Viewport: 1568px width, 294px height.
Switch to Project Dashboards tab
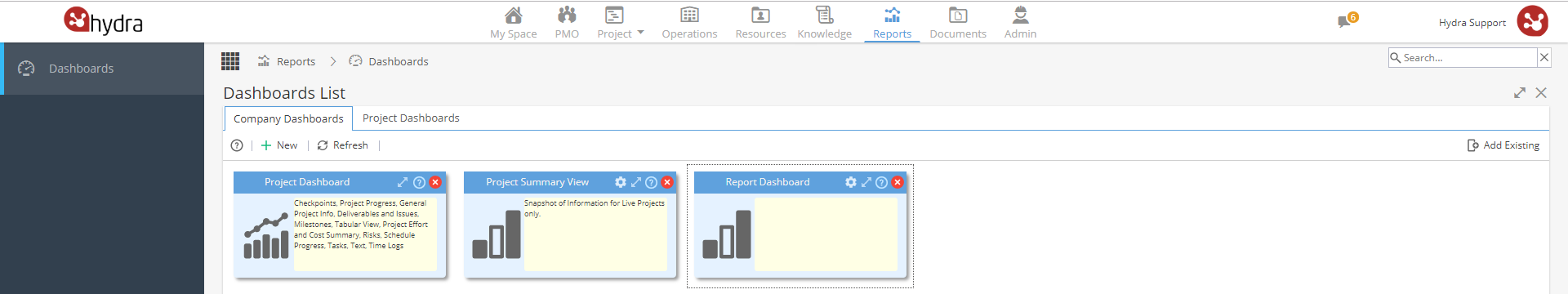tap(411, 118)
